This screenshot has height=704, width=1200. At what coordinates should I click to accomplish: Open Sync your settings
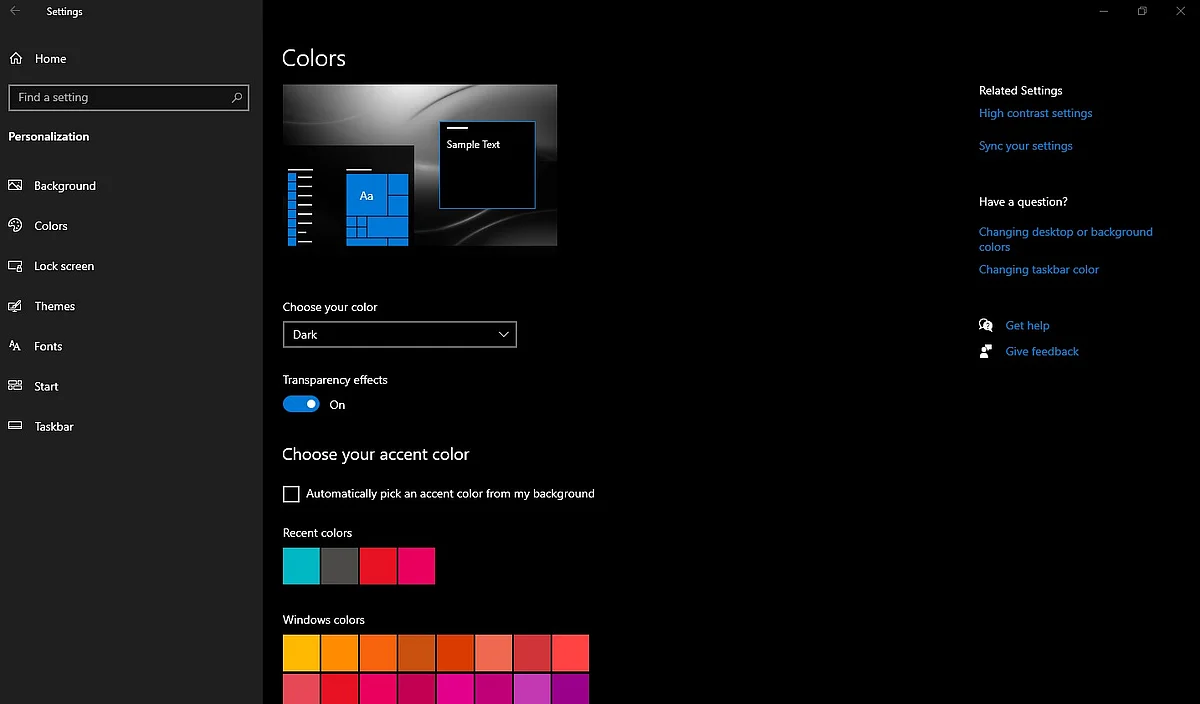tap(1025, 145)
